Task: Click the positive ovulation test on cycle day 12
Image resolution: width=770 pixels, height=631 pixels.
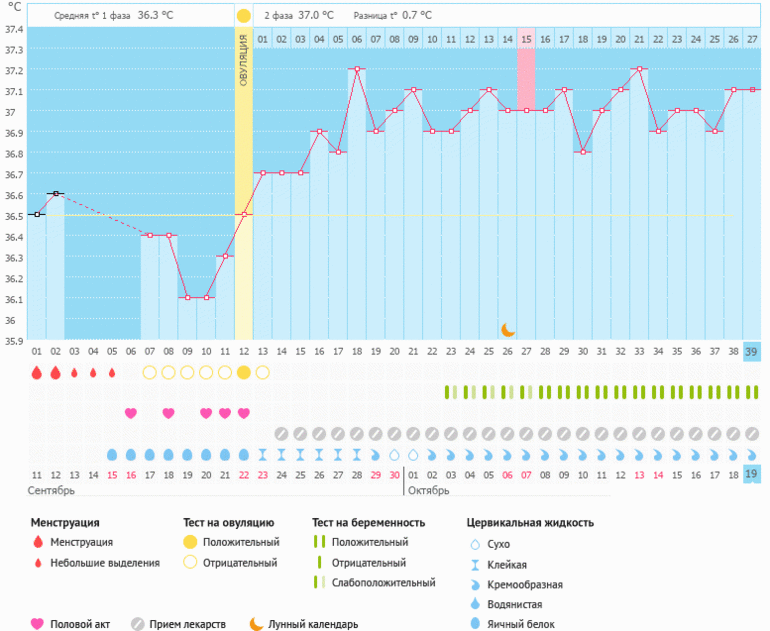Action: pyautogui.click(x=243, y=372)
